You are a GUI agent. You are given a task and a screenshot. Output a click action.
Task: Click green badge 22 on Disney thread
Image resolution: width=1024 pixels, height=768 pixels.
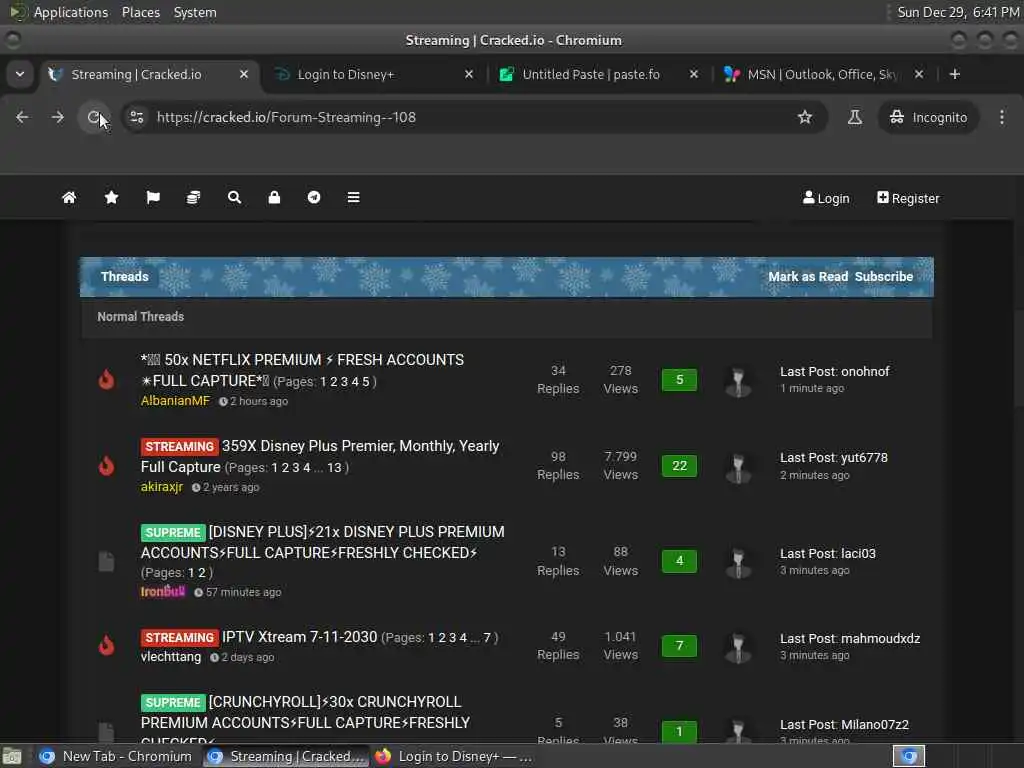pos(679,466)
